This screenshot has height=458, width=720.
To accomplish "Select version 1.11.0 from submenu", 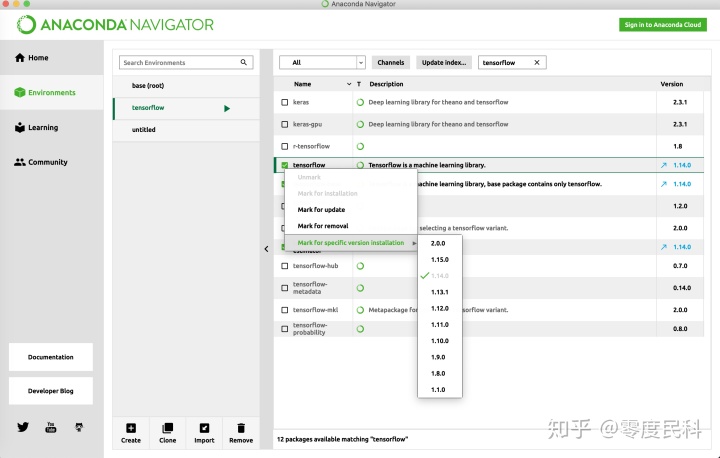I will pyautogui.click(x=440, y=325).
